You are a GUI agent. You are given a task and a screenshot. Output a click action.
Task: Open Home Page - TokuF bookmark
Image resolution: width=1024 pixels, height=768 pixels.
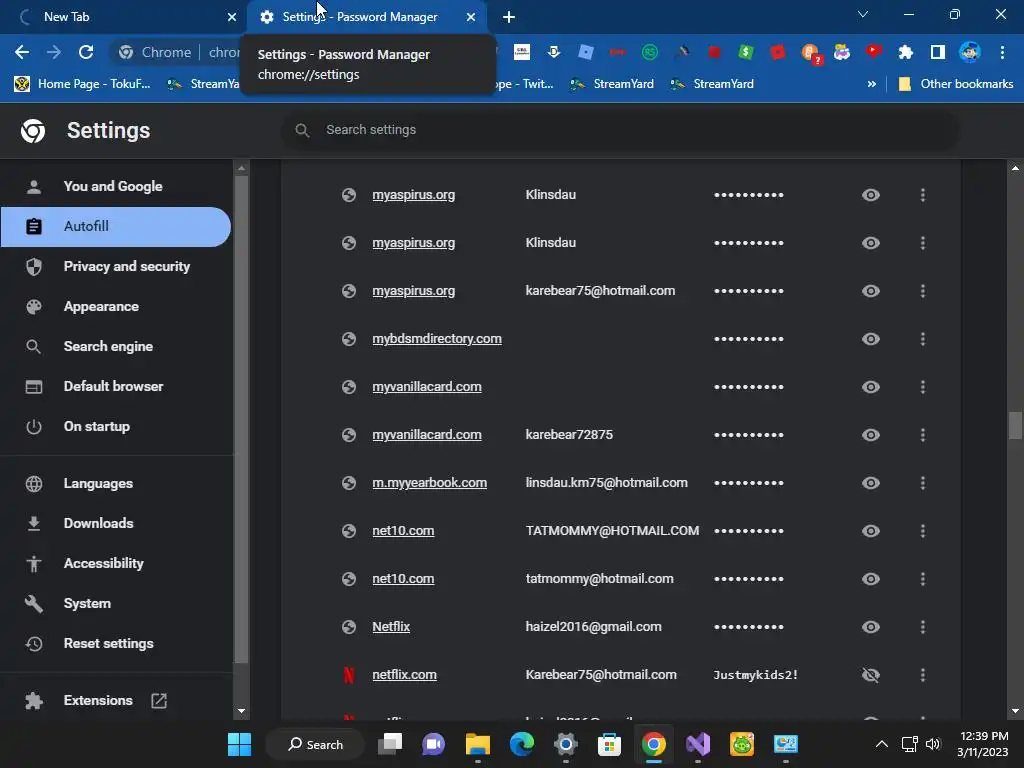82,84
